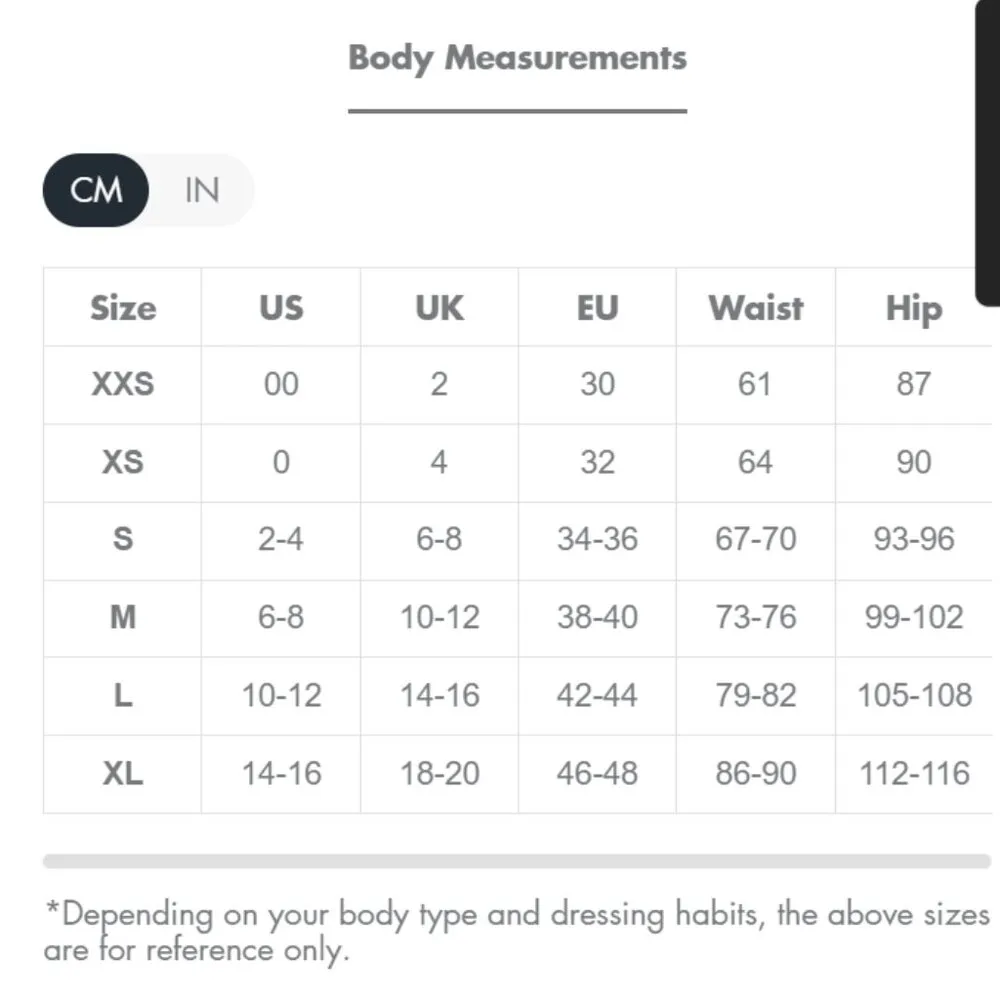Image resolution: width=1000 pixels, height=1000 pixels.
Task: Click the horizontal scrollbar under the table
Action: click(x=516, y=861)
